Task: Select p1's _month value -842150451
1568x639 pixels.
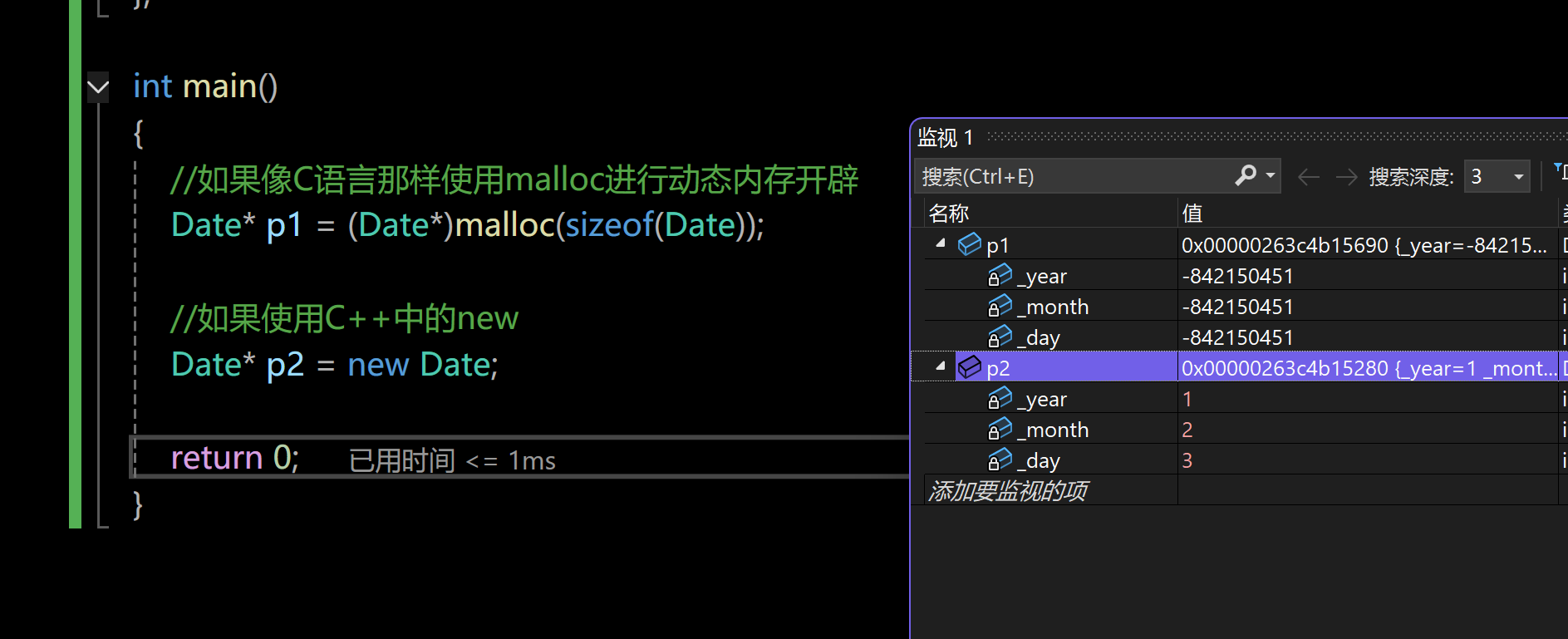Action: [1237, 307]
